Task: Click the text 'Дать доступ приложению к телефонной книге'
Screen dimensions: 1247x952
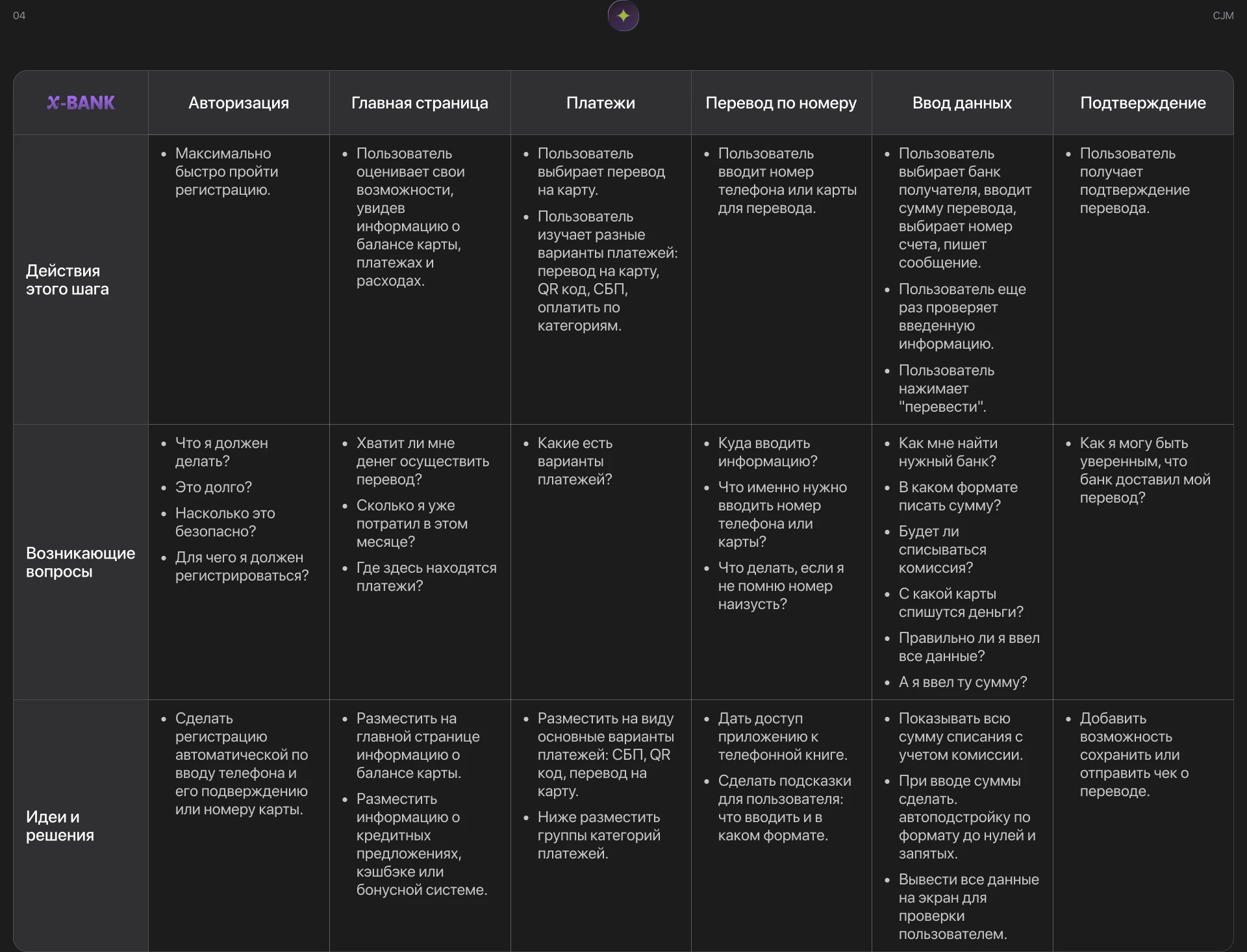Action: coord(782,736)
